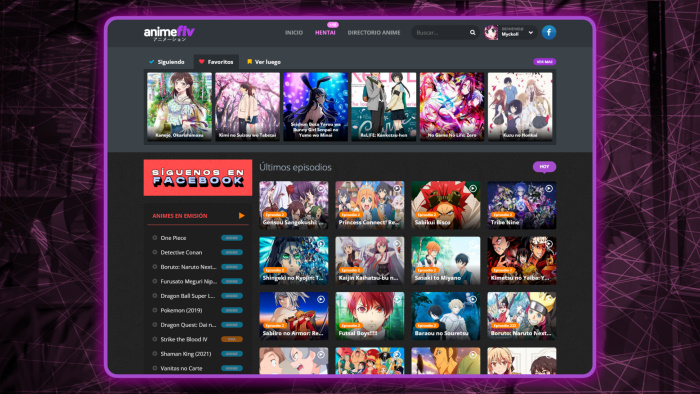Open Boruto: Naruto Next episode card
700x394 pixels.
tap(521, 316)
